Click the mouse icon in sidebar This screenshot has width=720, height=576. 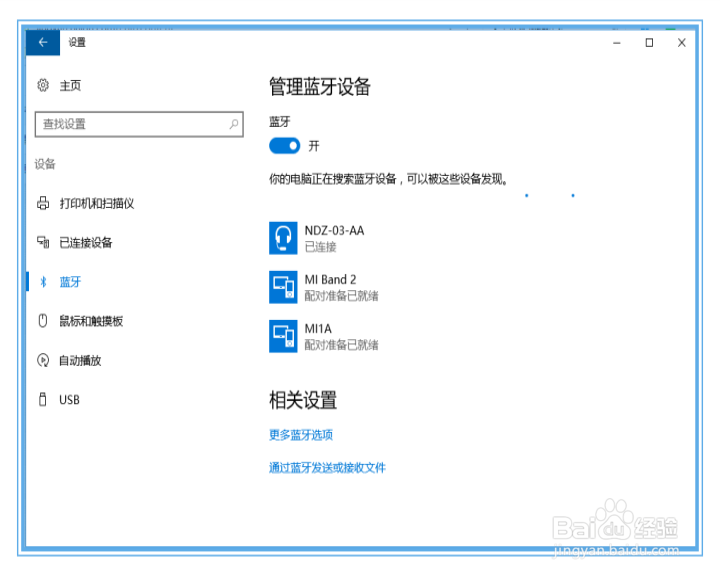point(43,321)
